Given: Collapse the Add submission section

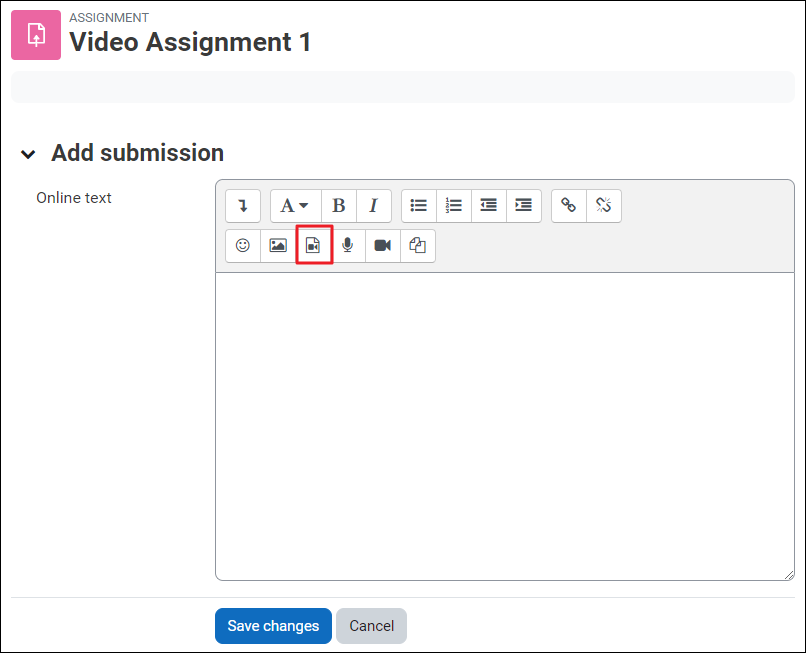Looking at the screenshot, I should 27,154.
